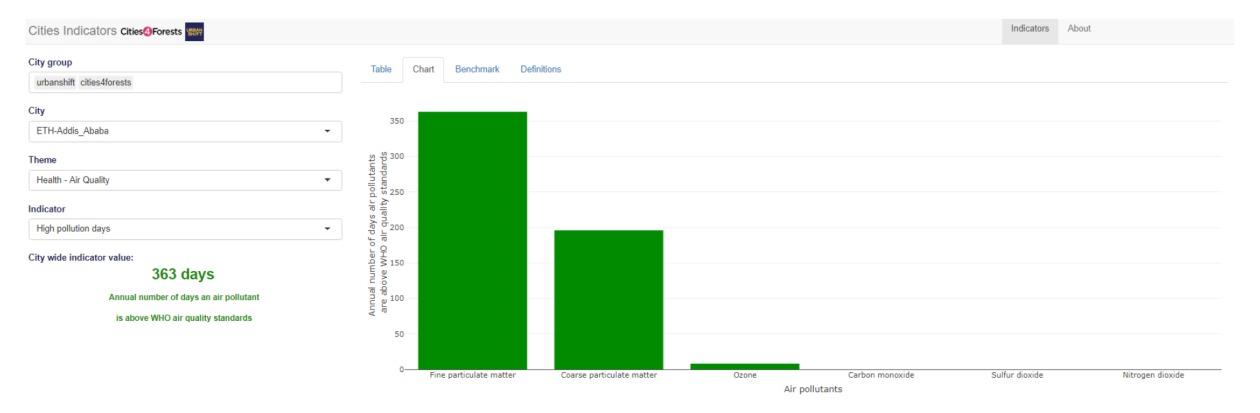The width and height of the screenshot is (1260, 413).
Task: Select the cities4forests city group tag
Action: [106, 82]
